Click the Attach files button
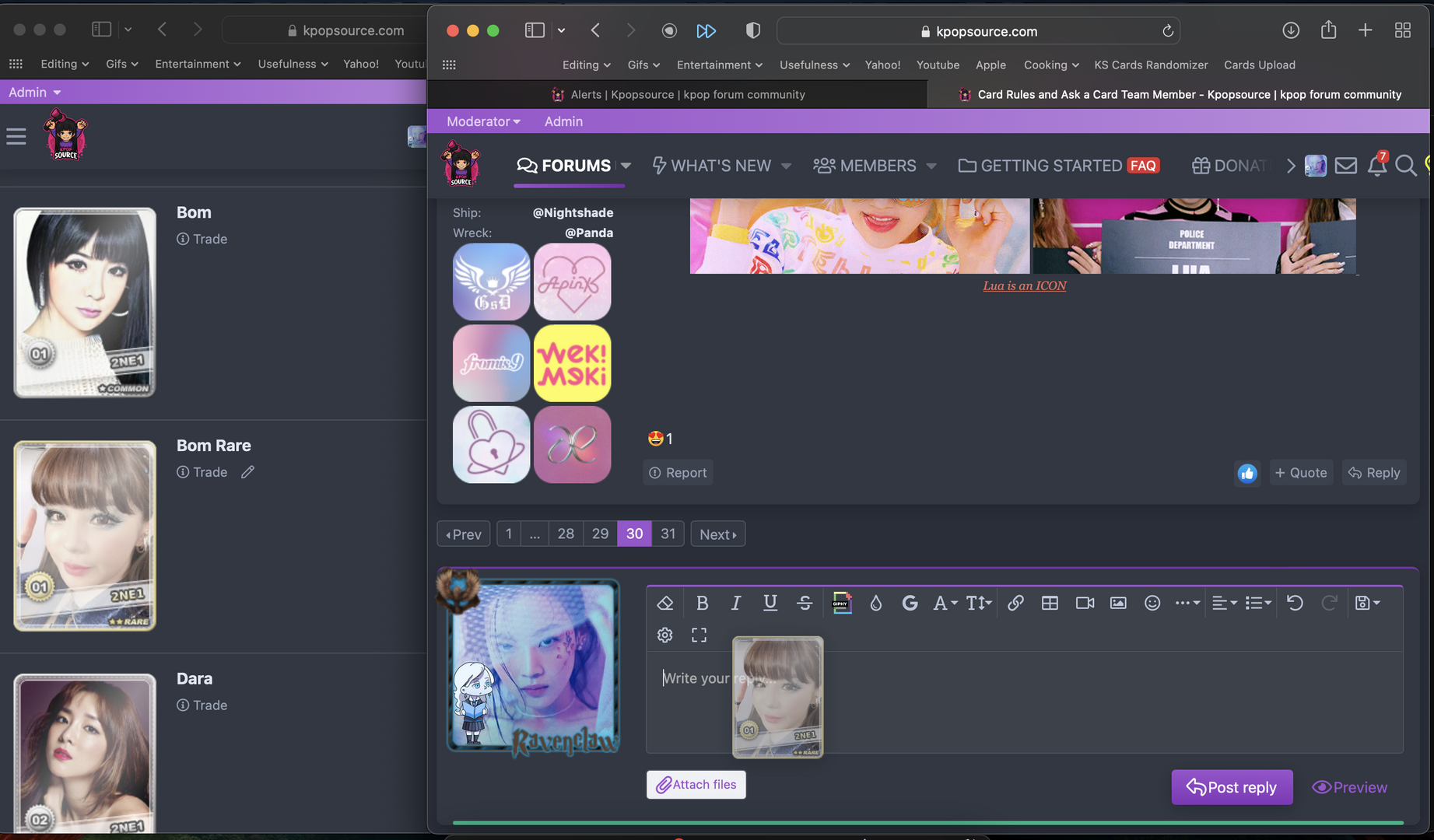The height and width of the screenshot is (840, 1434). point(696,785)
